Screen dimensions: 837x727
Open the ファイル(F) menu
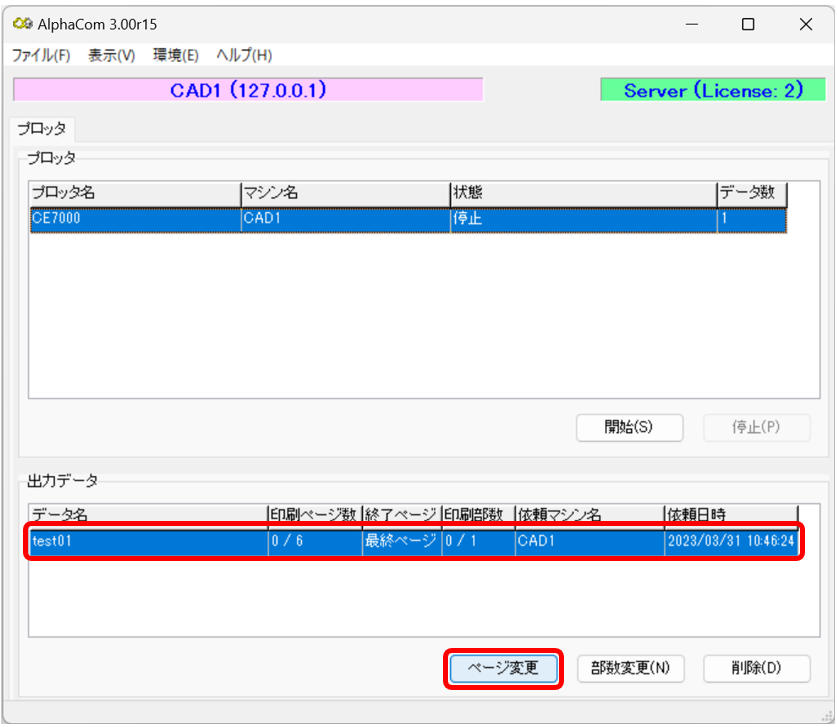(40, 55)
